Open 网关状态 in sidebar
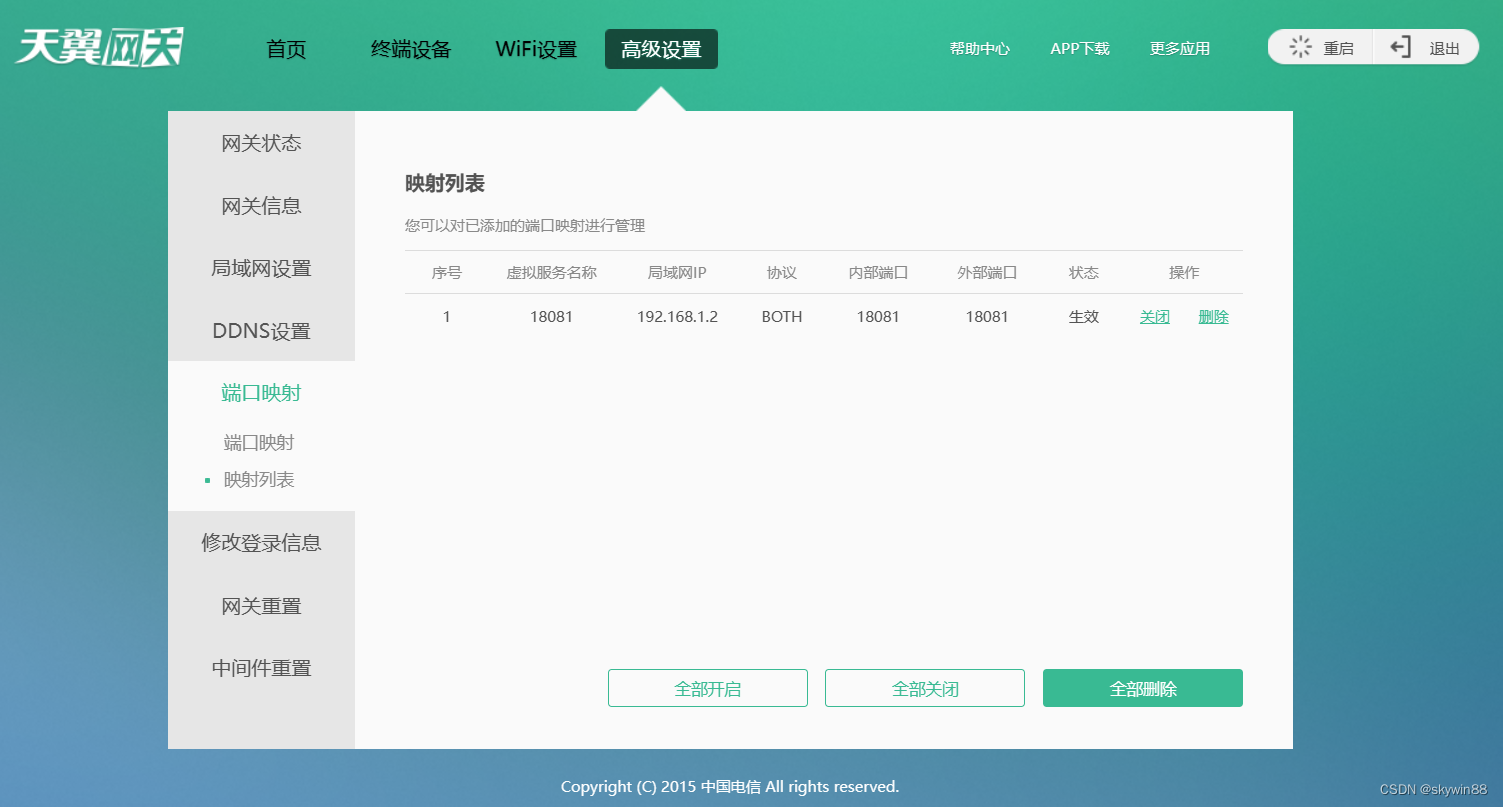The height and width of the screenshot is (807, 1503). click(x=261, y=143)
